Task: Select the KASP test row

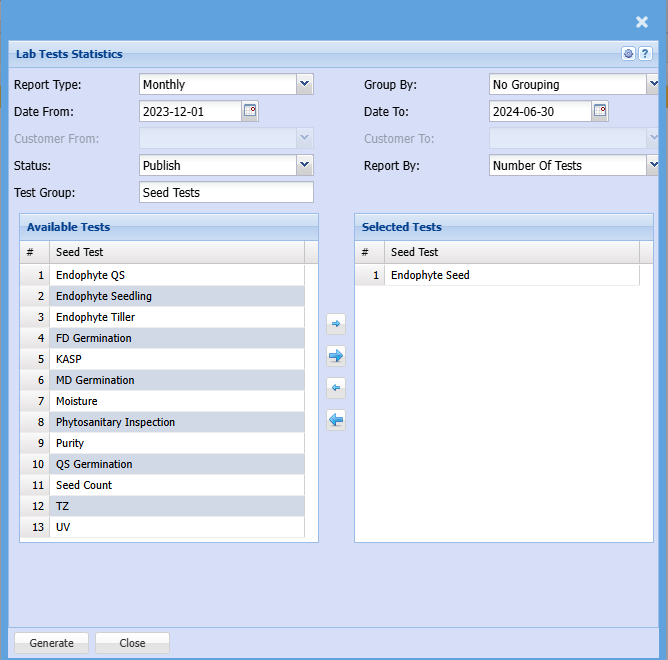Action: click(162, 359)
